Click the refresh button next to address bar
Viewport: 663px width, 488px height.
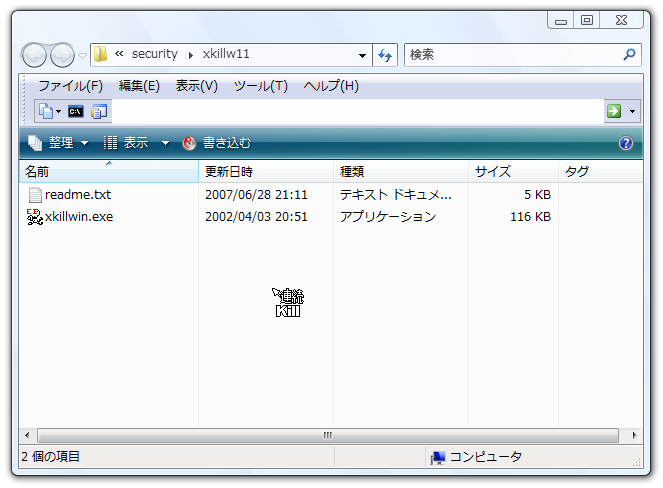point(385,55)
